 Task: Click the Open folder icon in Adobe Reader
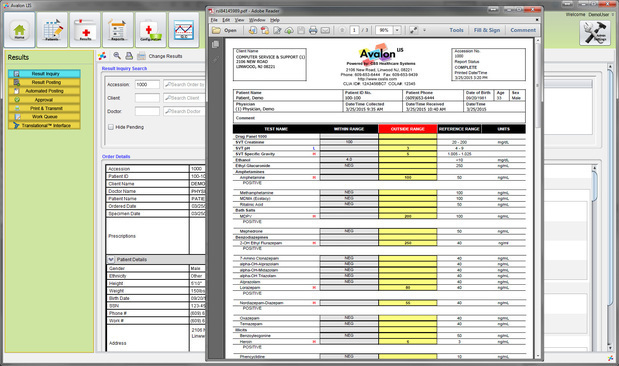point(216,30)
